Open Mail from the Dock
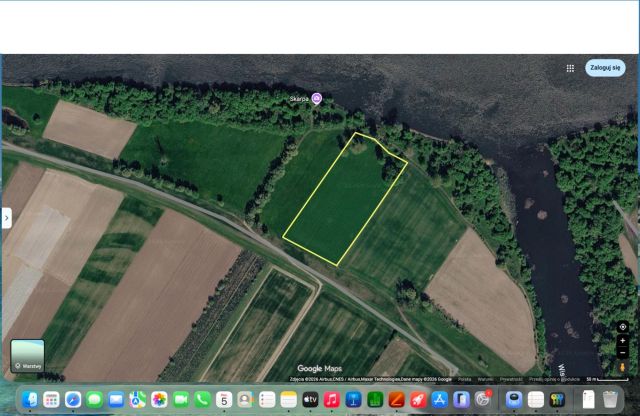Image resolution: width=640 pixels, height=416 pixels. tap(116, 400)
